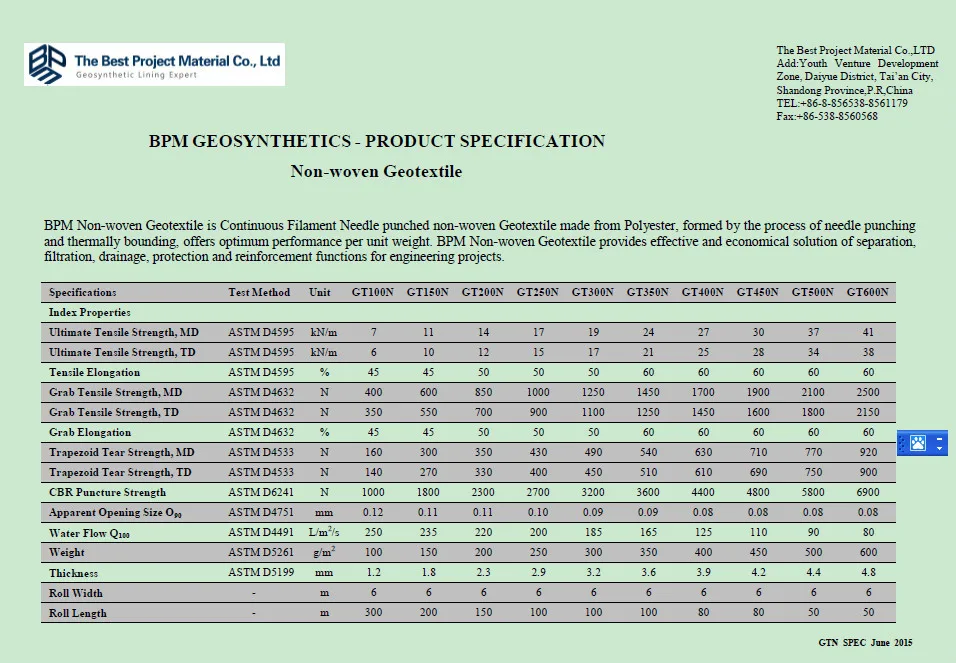Click the paw-shaped floating widget icon
The image size is (956, 663).
click(918, 443)
